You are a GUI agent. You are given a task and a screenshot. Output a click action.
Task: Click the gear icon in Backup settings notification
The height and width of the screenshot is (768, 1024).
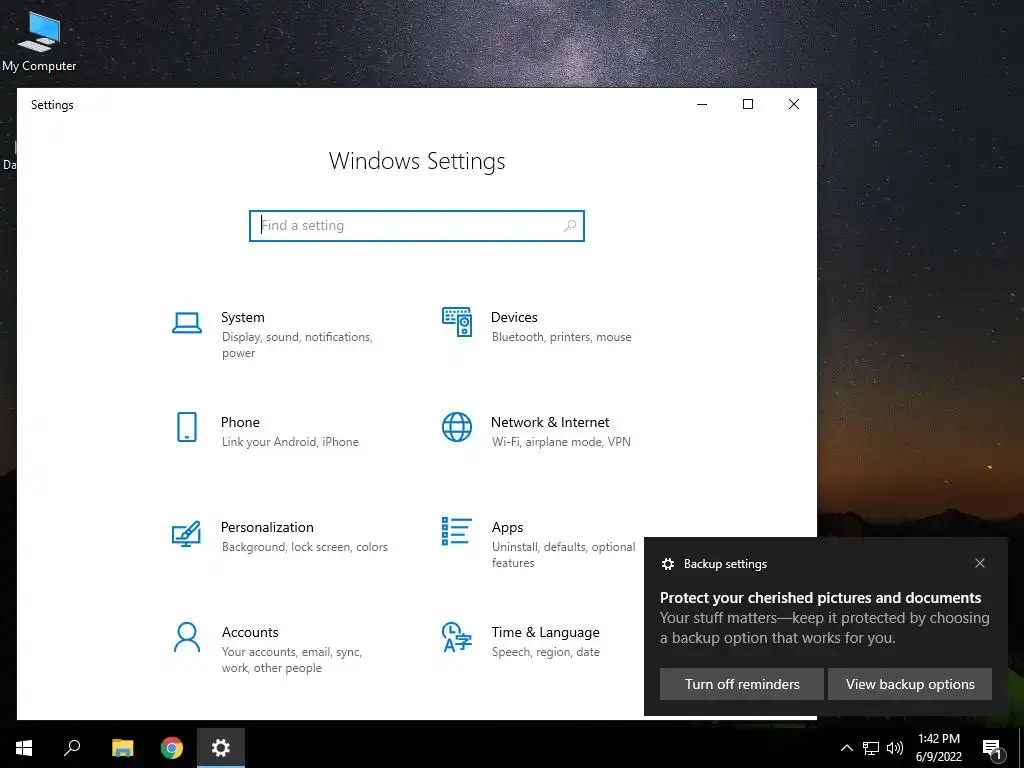point(667,564)
